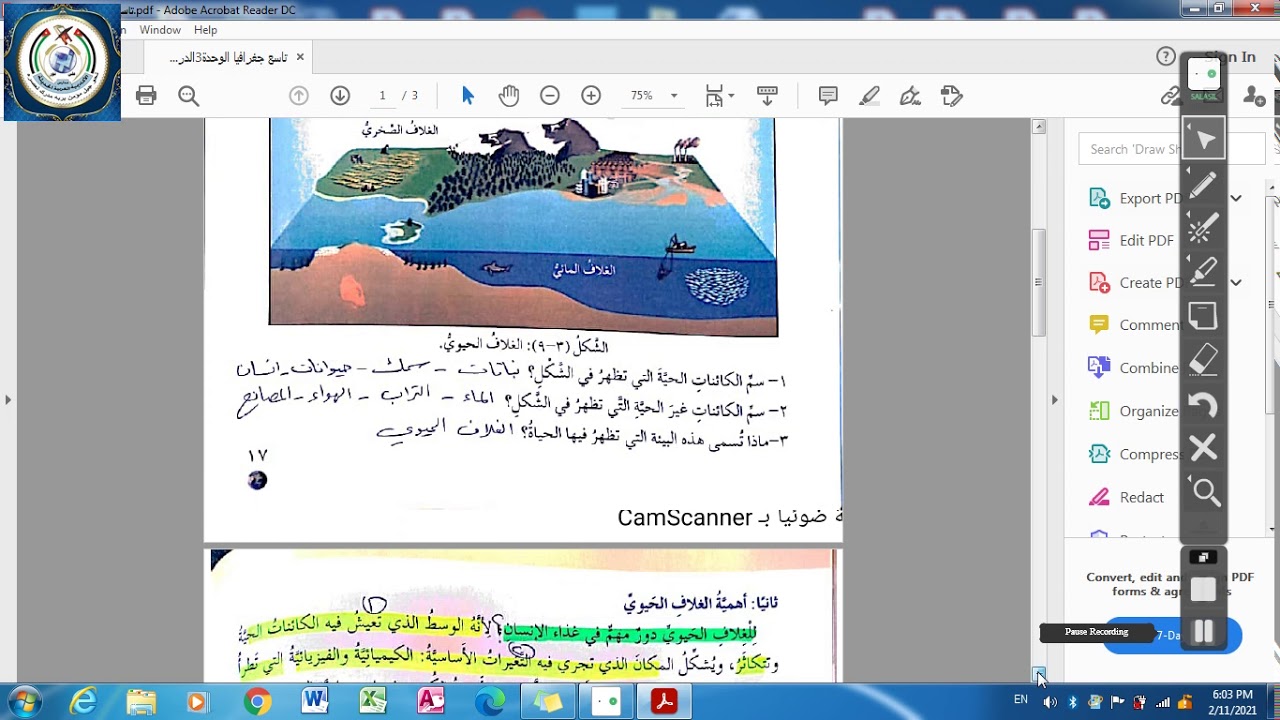
Task: Open the fit page options dropdown
Action: 719,96
